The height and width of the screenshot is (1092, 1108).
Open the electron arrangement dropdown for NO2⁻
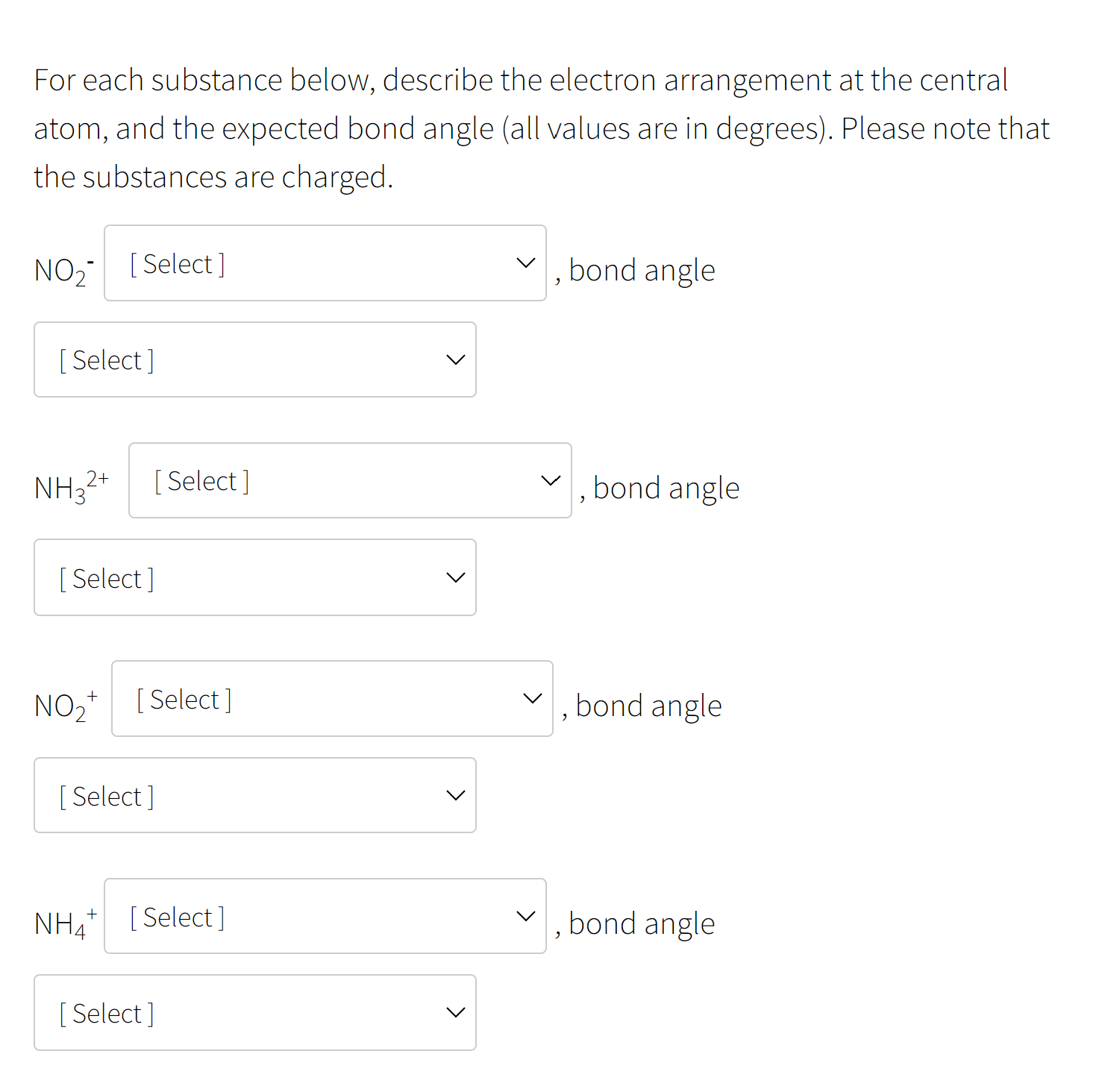click(325, 263)
